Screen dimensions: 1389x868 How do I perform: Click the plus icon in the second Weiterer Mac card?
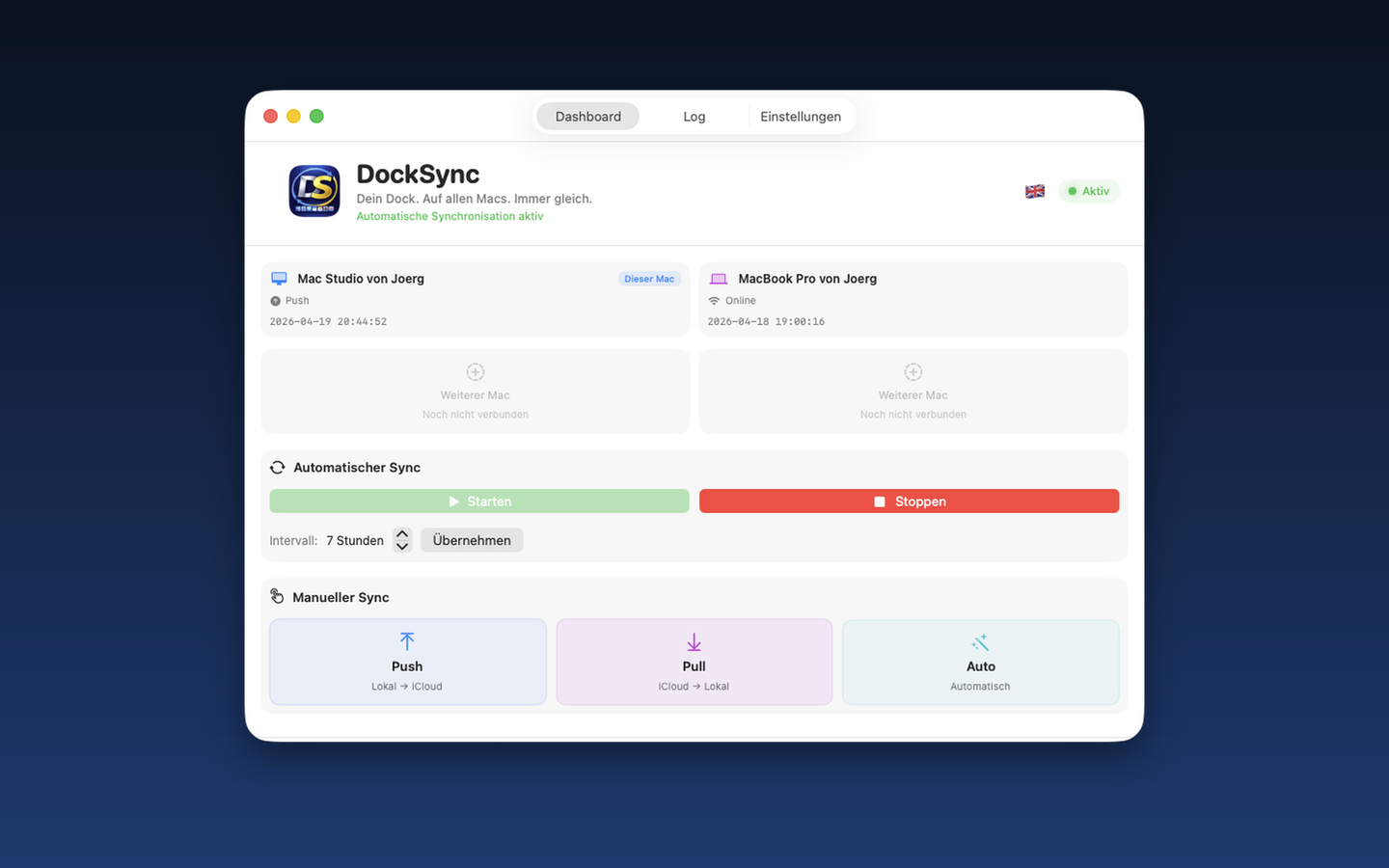point(913,372)
